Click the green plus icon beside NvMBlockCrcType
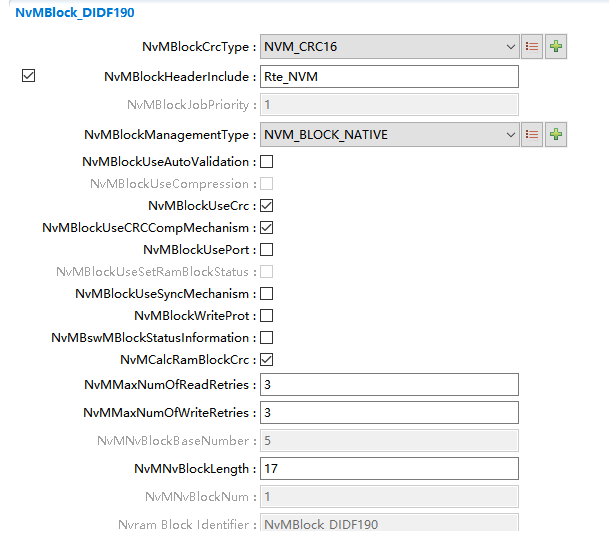 click(x=556, y=47)
